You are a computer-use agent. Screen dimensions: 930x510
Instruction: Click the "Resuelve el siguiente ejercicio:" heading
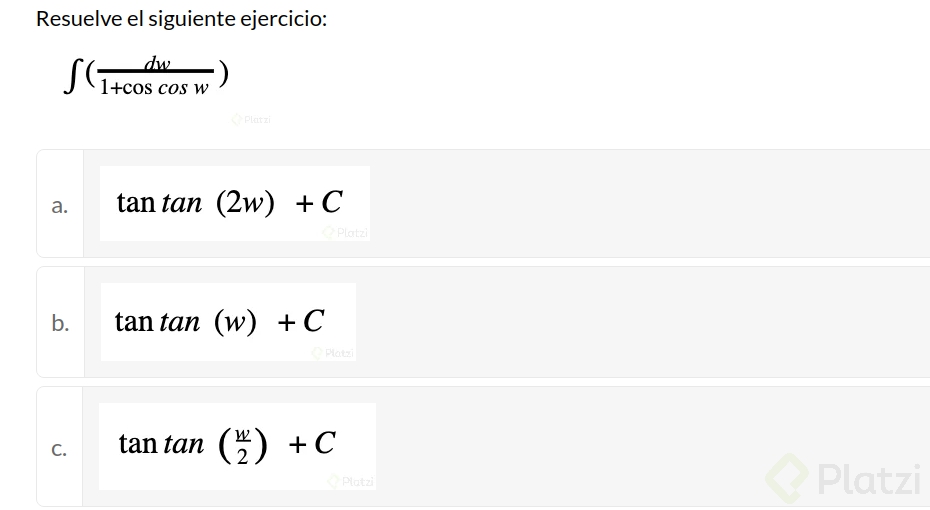pos(181,19)
